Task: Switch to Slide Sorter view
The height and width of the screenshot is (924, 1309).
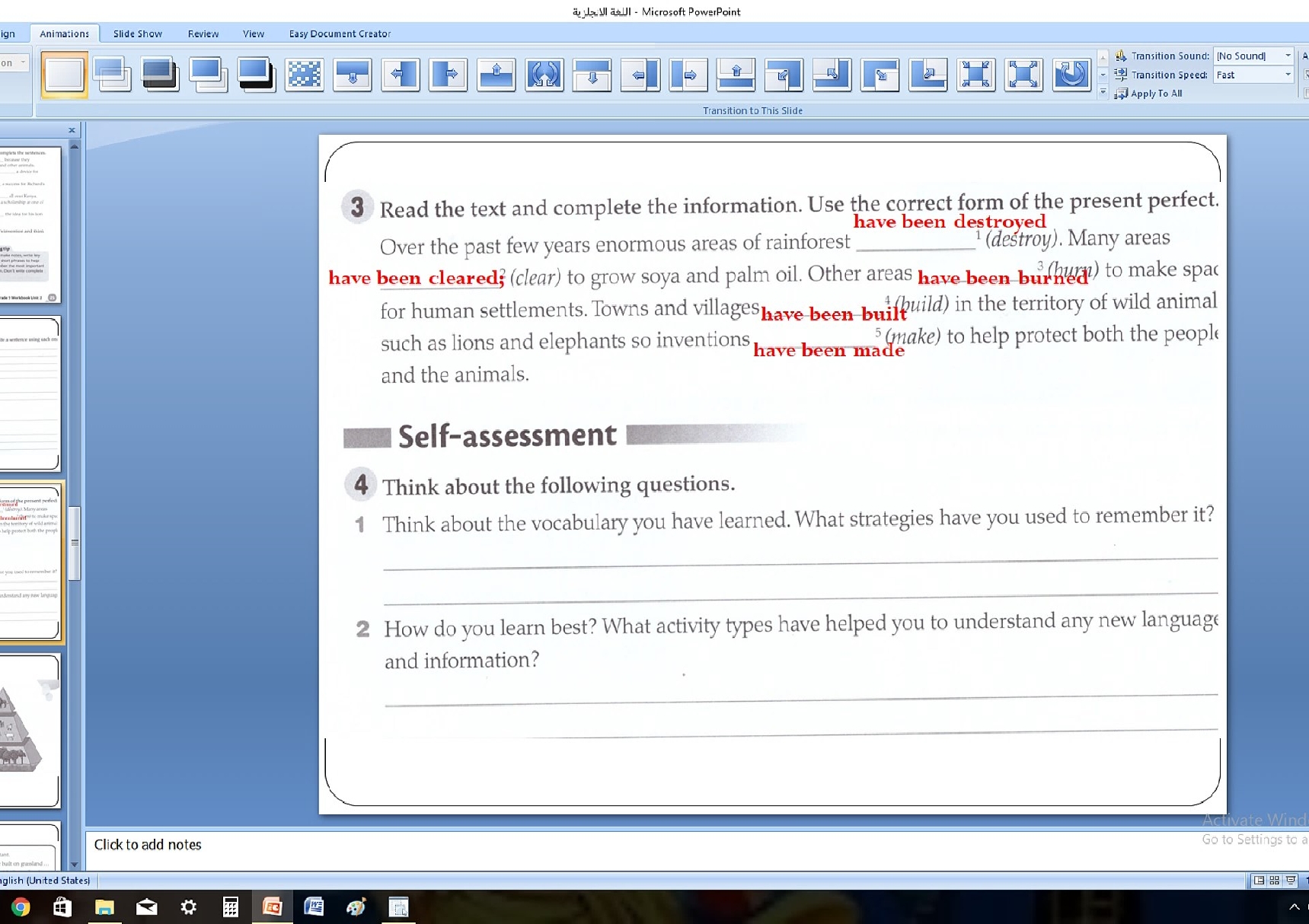Action: 1274,881
